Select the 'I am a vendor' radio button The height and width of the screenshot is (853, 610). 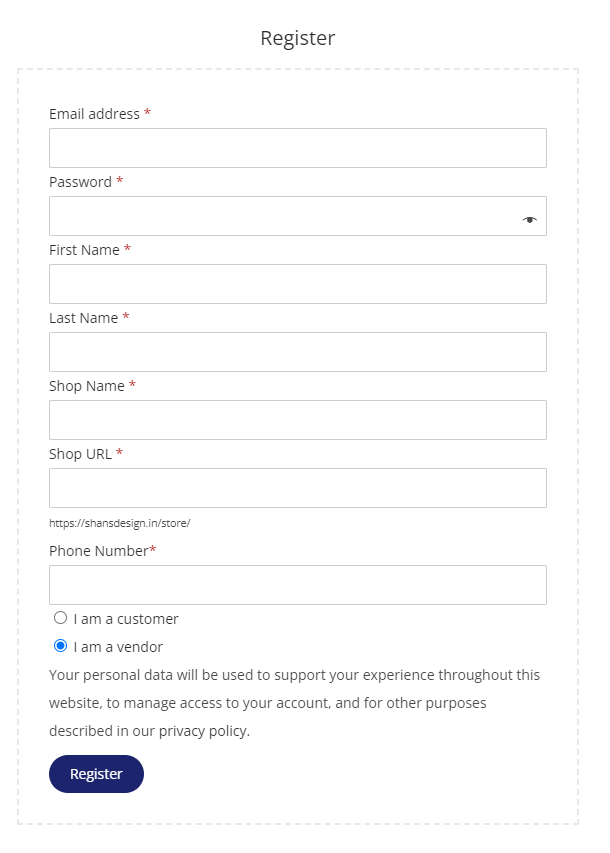[60, 646]
